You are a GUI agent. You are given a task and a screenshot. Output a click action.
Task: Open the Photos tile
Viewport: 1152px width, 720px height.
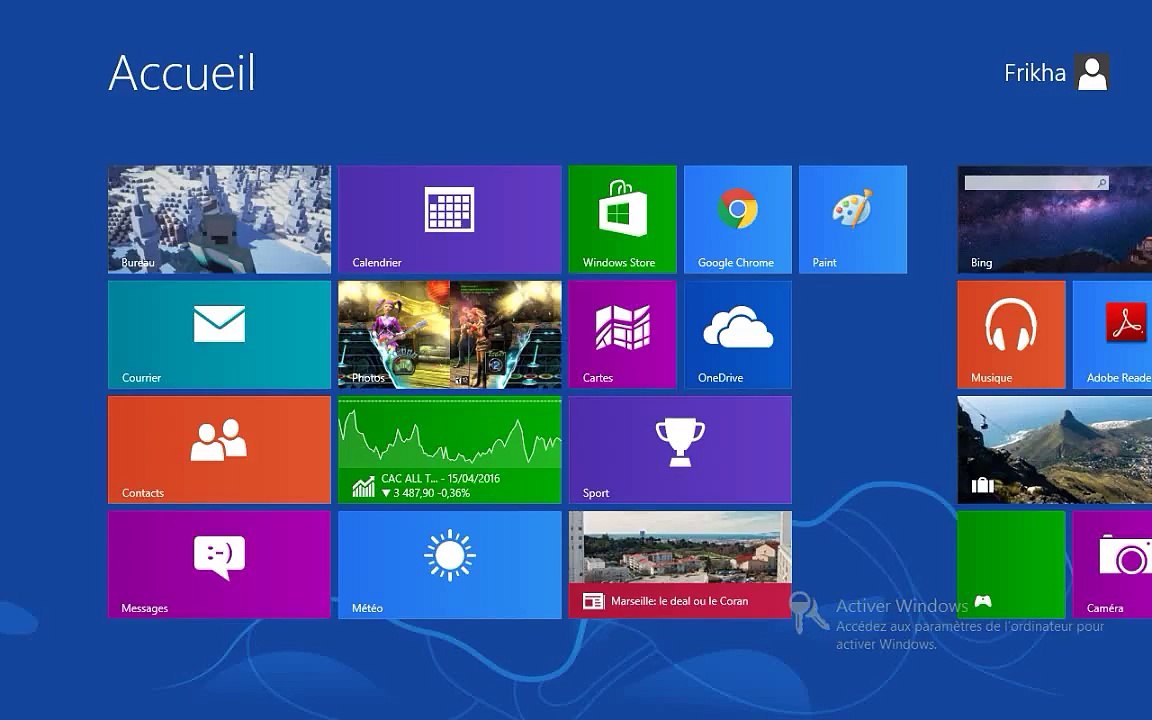coord(450,334)
